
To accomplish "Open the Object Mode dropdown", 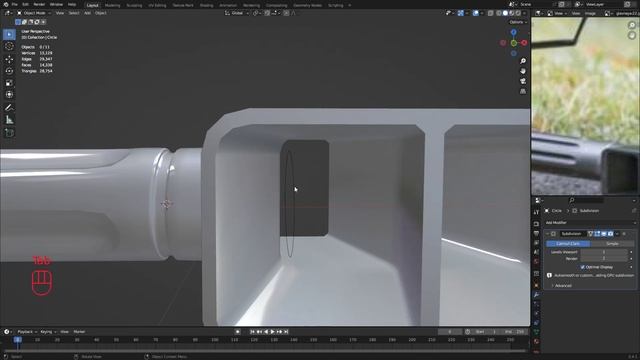I will (x=33, y=13).
